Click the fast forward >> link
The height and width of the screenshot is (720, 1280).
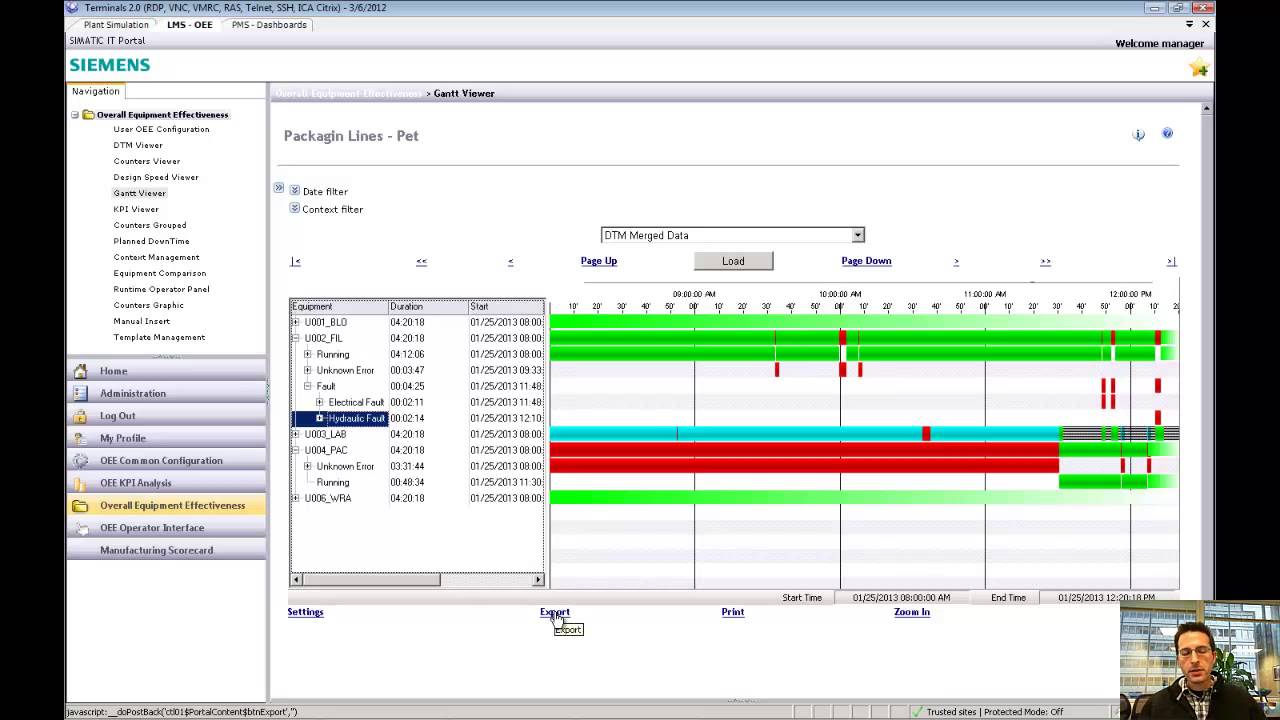[x=1045, y=261]
